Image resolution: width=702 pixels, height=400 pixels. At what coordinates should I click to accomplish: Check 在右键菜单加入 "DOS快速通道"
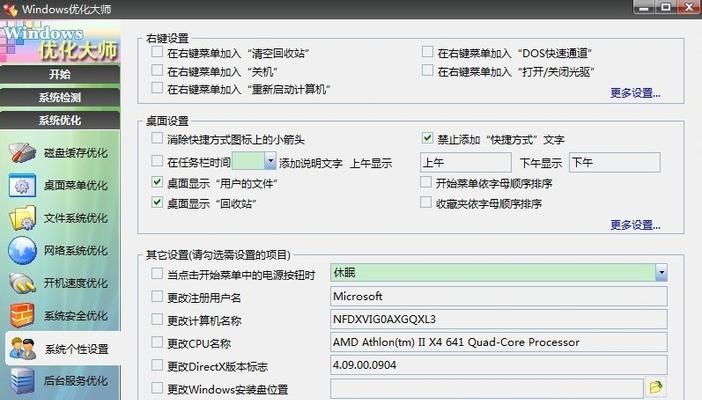428,52
